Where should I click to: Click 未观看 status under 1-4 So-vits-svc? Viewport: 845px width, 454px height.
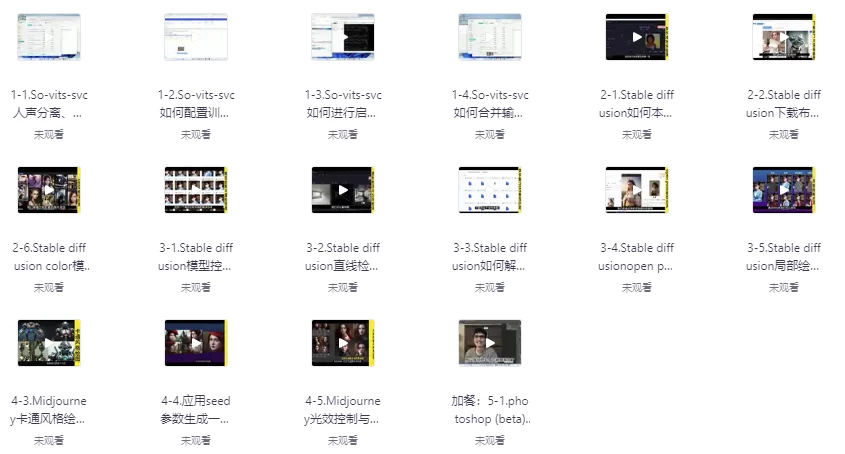490,134
